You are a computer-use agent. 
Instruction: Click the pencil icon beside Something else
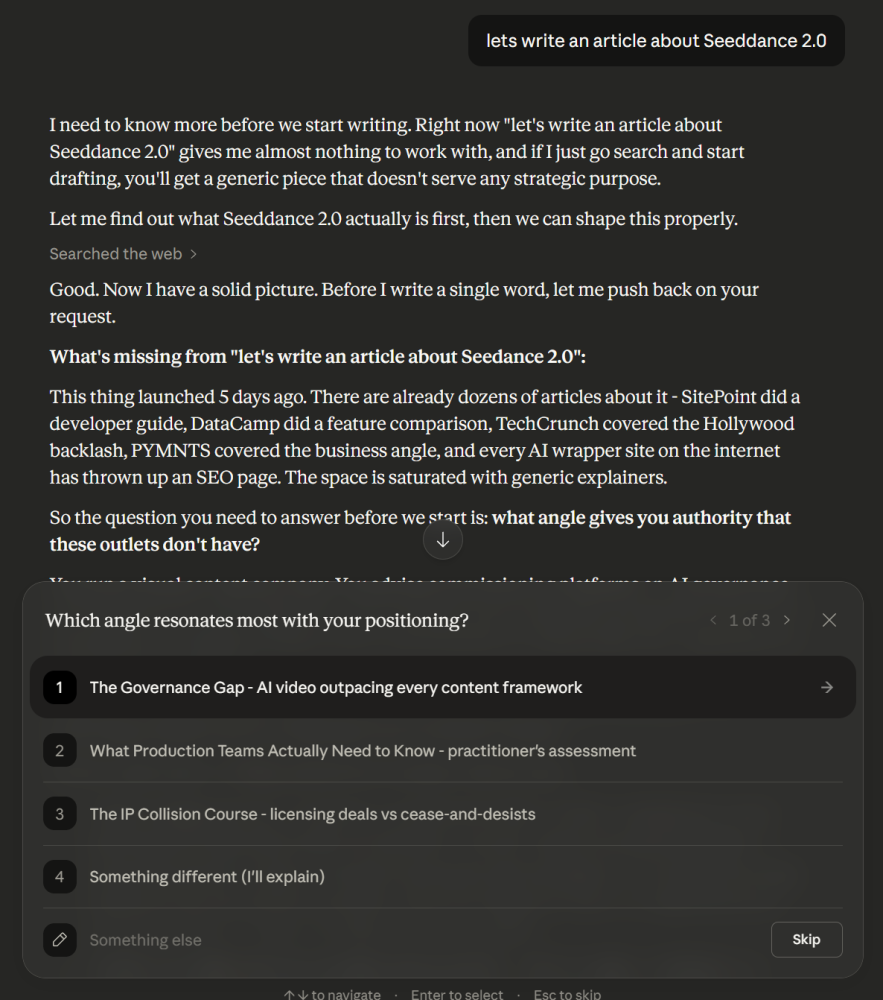(x=59, y=940)
